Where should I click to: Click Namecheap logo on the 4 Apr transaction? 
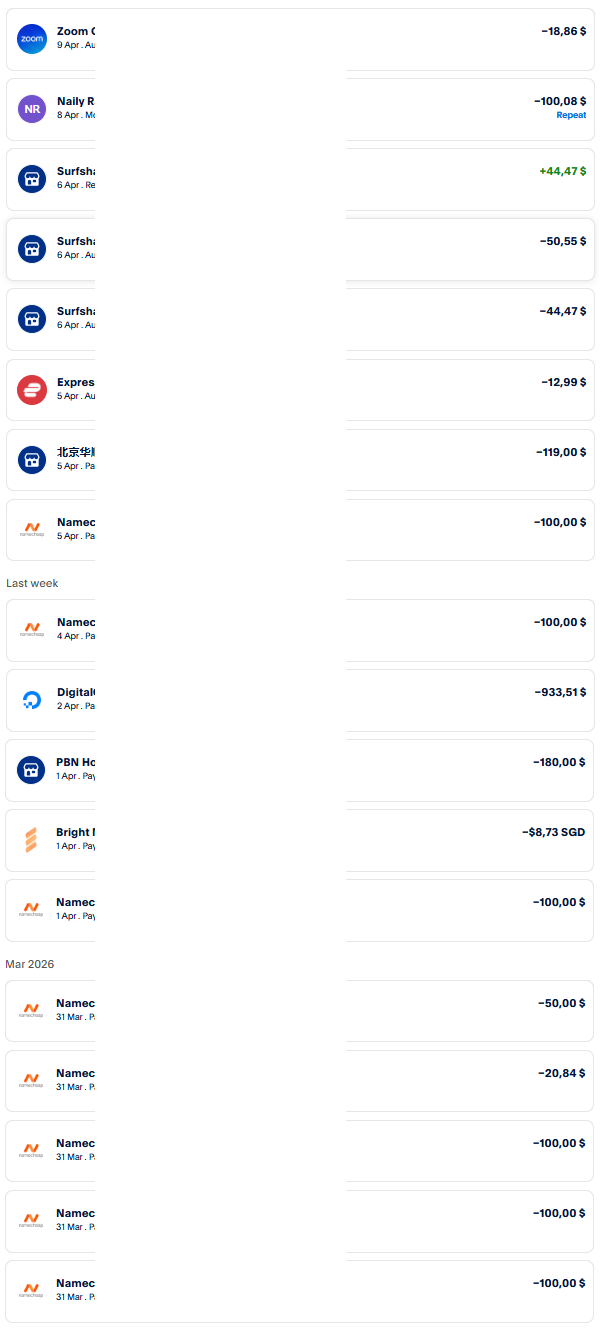[x=32, y=629]
